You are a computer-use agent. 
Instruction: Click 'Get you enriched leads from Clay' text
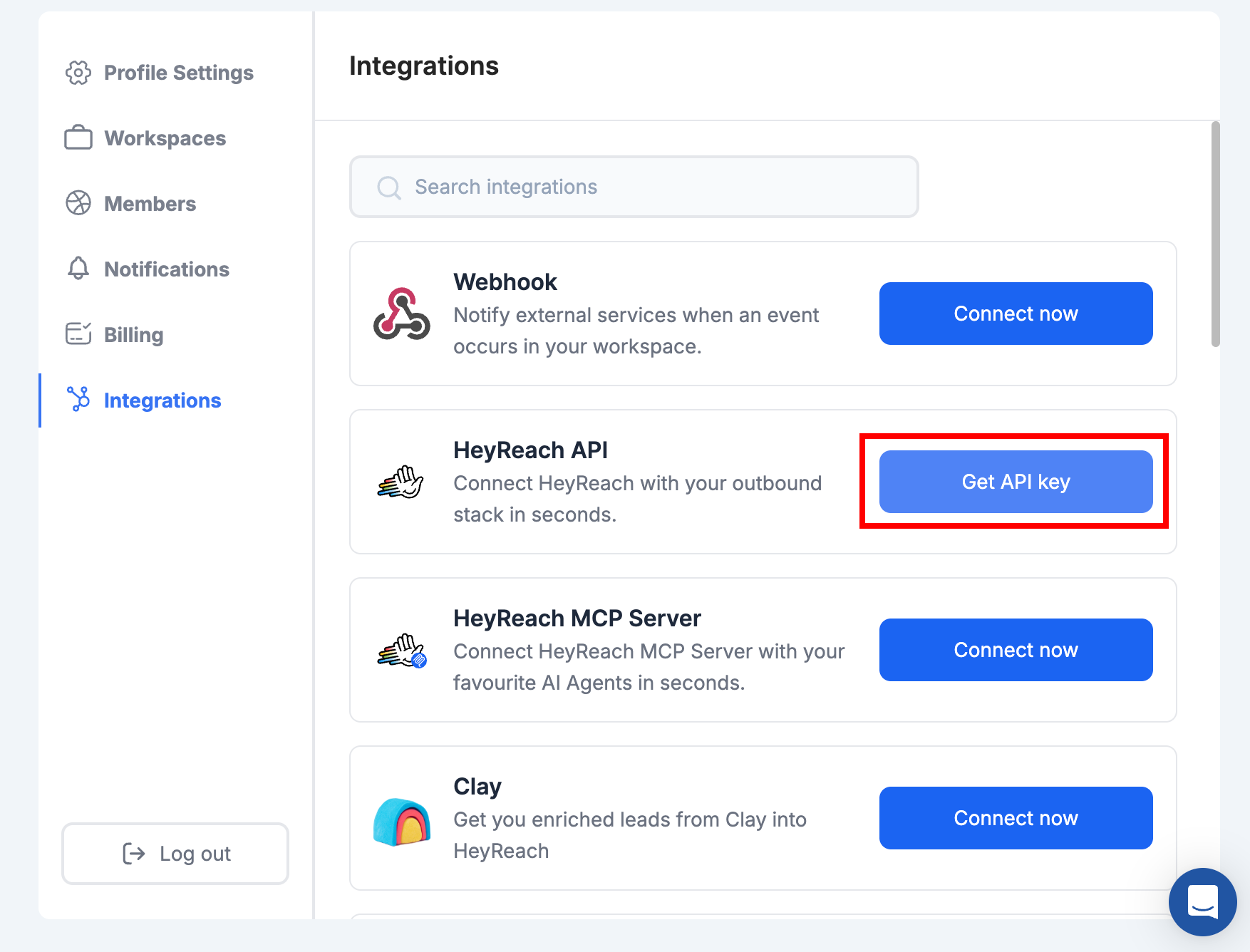(630, 835)
